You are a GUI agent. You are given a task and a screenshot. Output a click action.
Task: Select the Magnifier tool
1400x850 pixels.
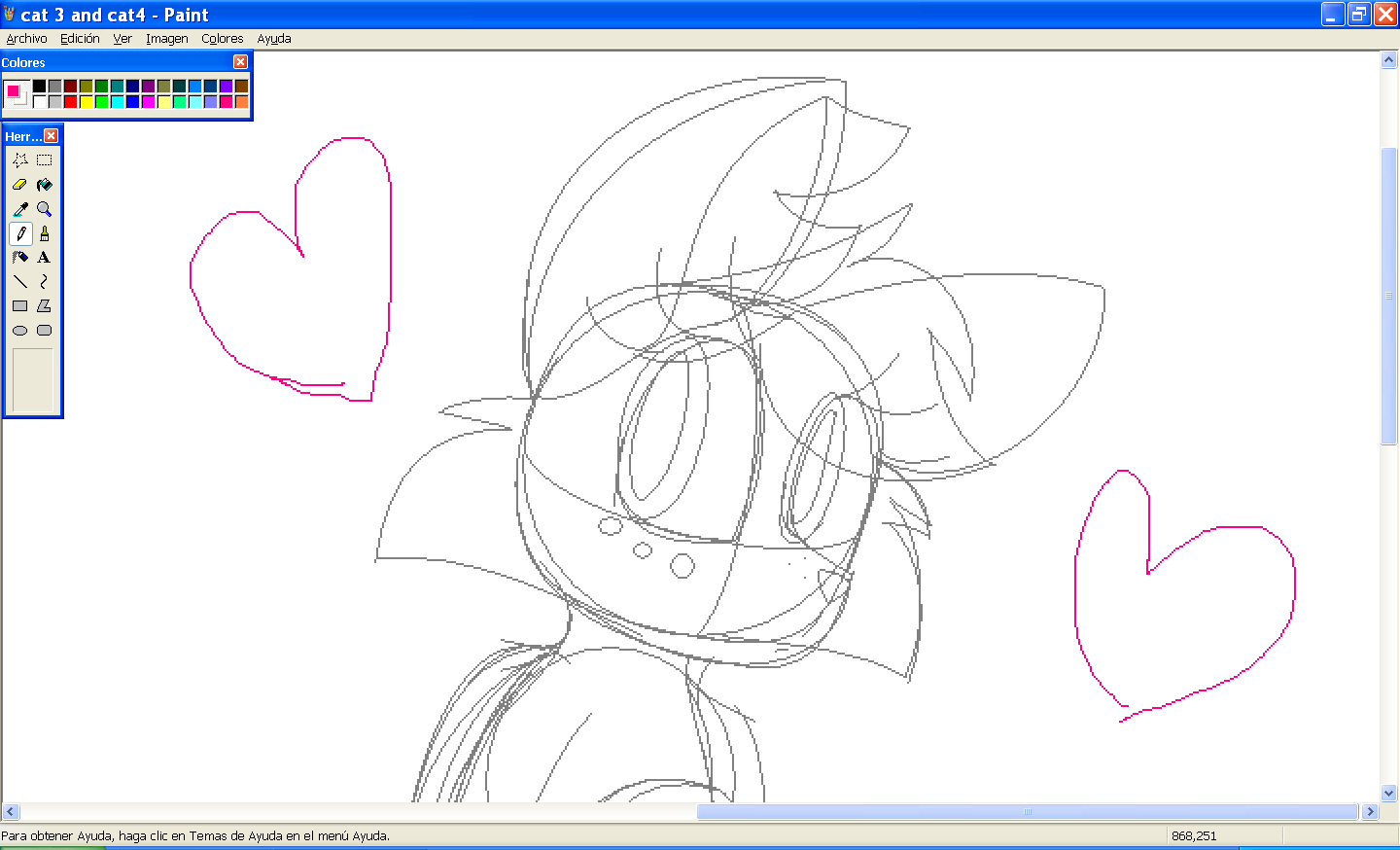pyautogui.click(x=45, y=209)
